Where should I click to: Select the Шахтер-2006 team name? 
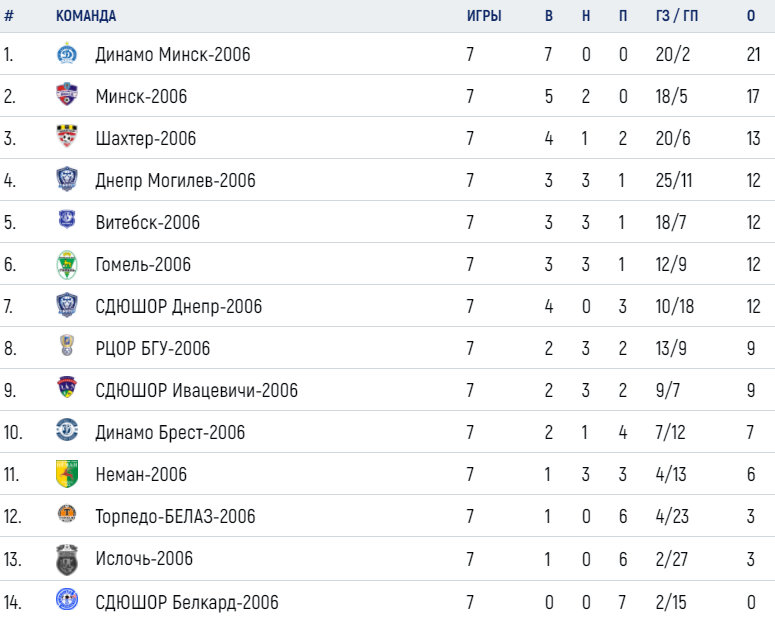pos(146,138)
